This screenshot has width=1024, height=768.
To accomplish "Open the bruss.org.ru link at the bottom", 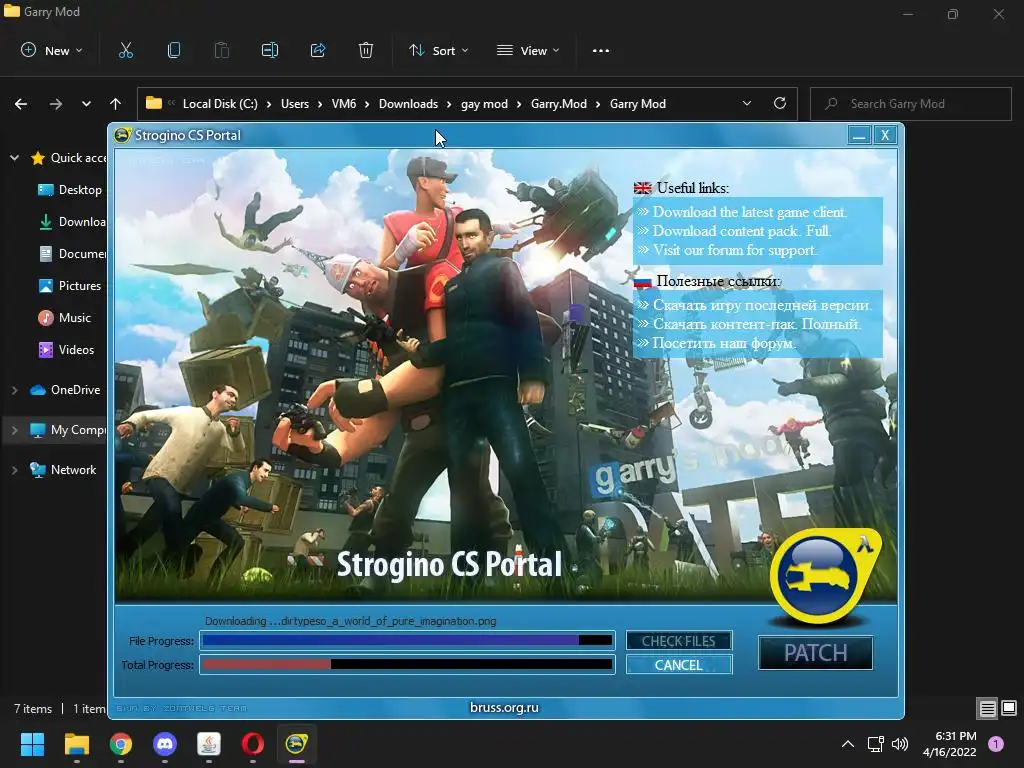I will coord(504,707).
